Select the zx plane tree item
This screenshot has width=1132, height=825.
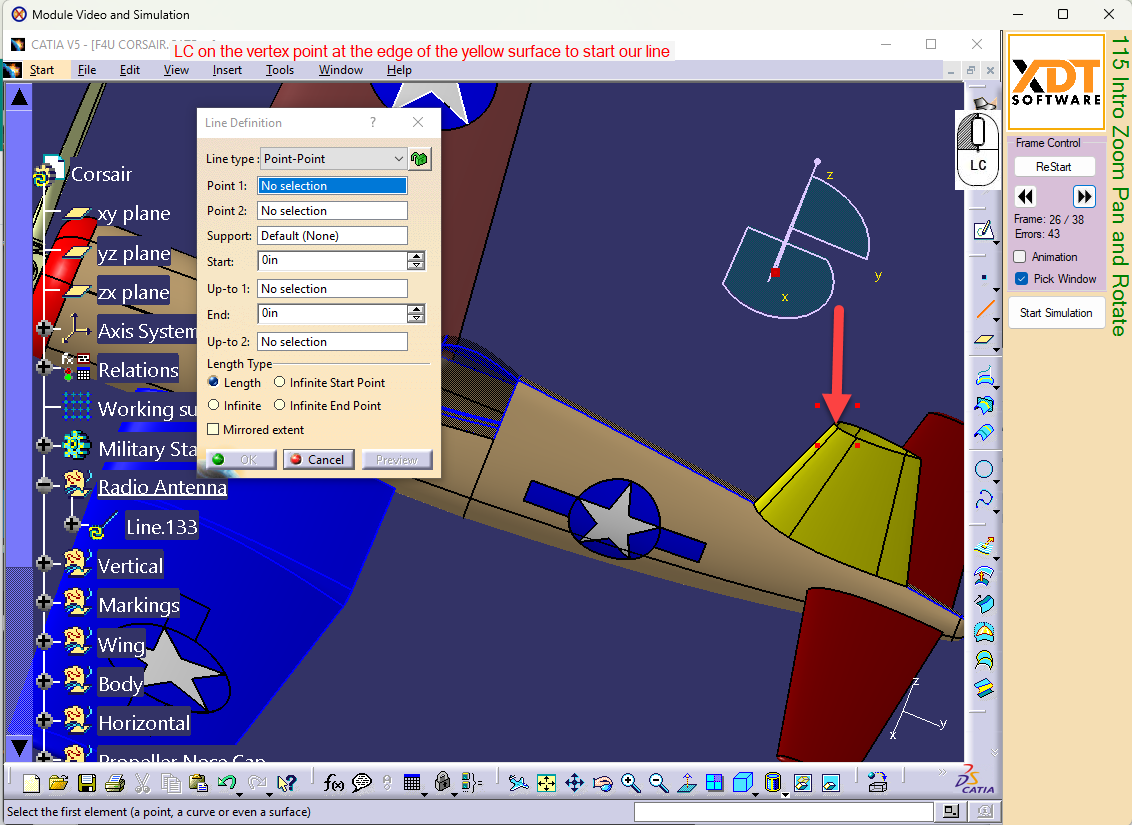coord(134,292)
